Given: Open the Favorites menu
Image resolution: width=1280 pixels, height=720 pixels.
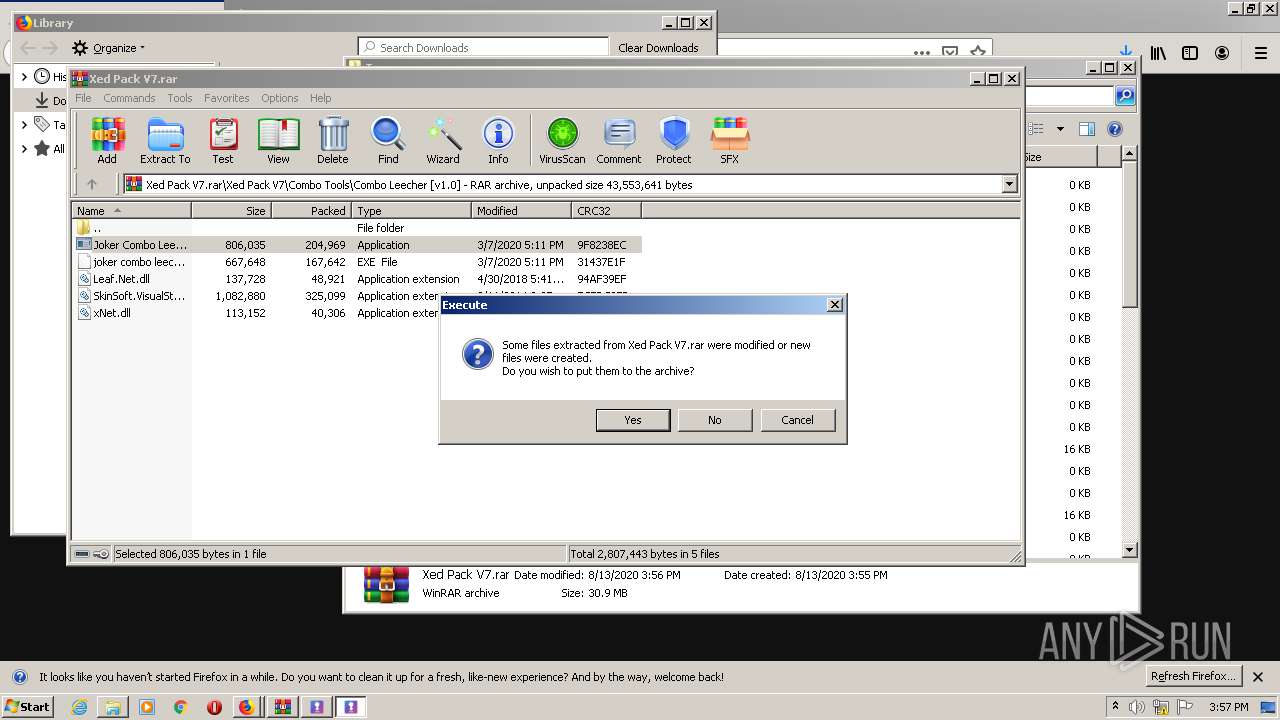Looking at the screenshot, I should pos(227,98).
